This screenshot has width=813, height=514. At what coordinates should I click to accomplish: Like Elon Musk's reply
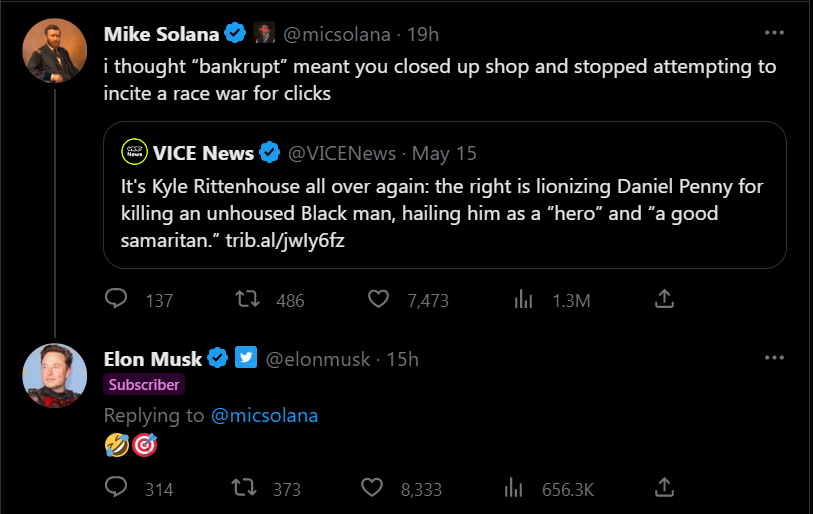click(x=373, y=489)
